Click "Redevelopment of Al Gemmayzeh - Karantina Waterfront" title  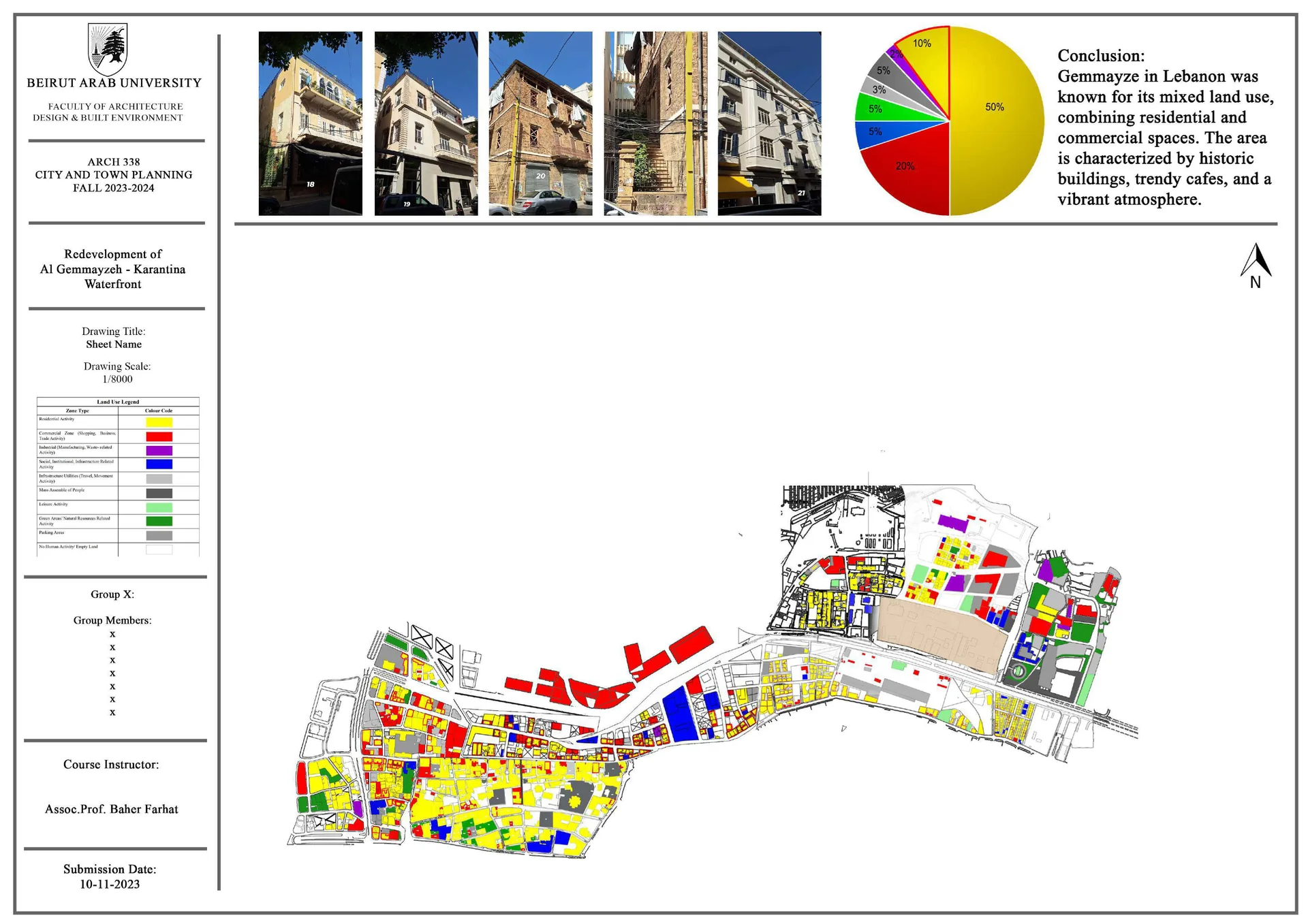click(113, 269)
